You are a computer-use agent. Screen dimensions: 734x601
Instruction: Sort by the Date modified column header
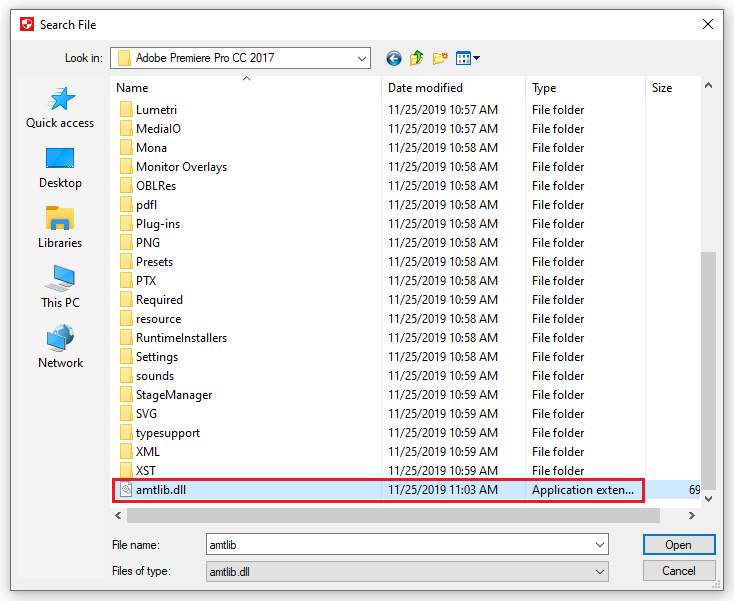[453, 88]
